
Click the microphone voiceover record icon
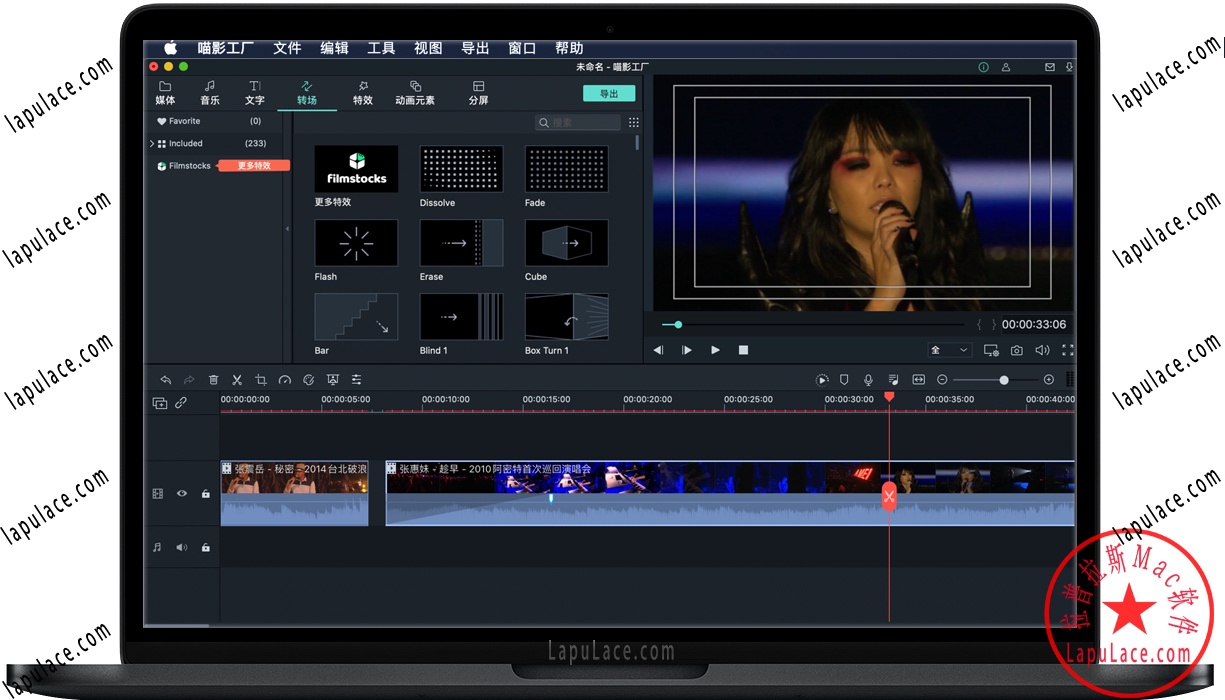[x=868, y=380]
